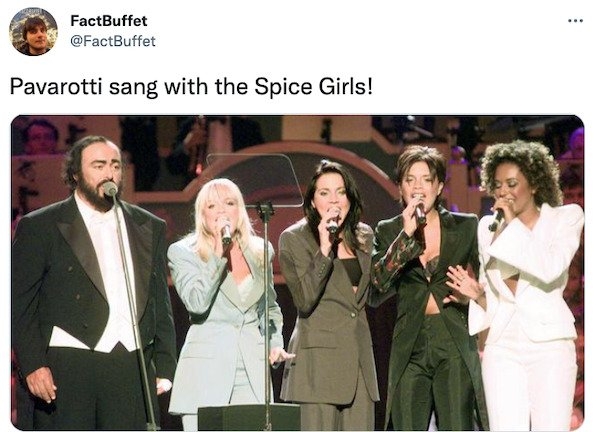This screenshot has height=432, width=600.
Task: Click the FactBuffet profile avatar
Action: [x=33, y=31]
